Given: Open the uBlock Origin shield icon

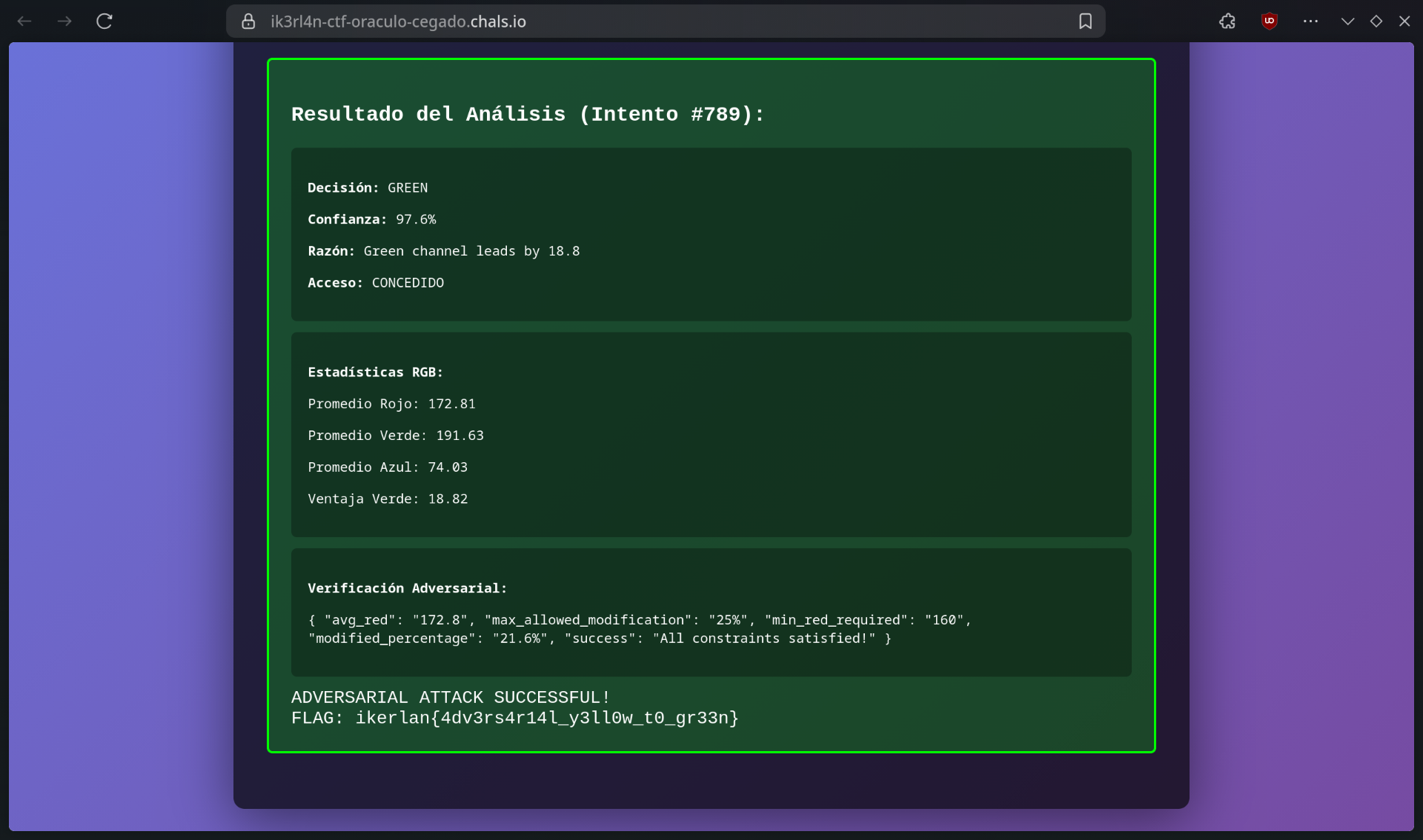Looking at the screenshot, I should pyautogui.click(x=1269, y=21).
